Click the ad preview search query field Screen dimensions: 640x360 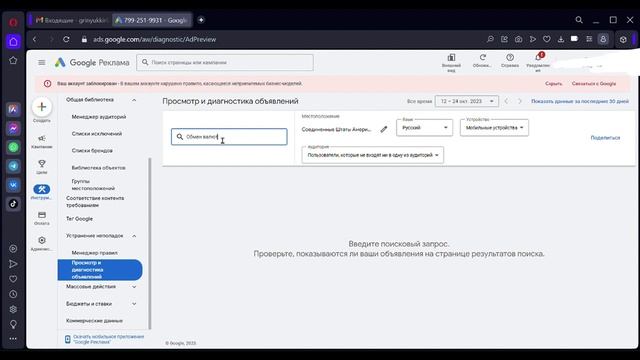229,137
